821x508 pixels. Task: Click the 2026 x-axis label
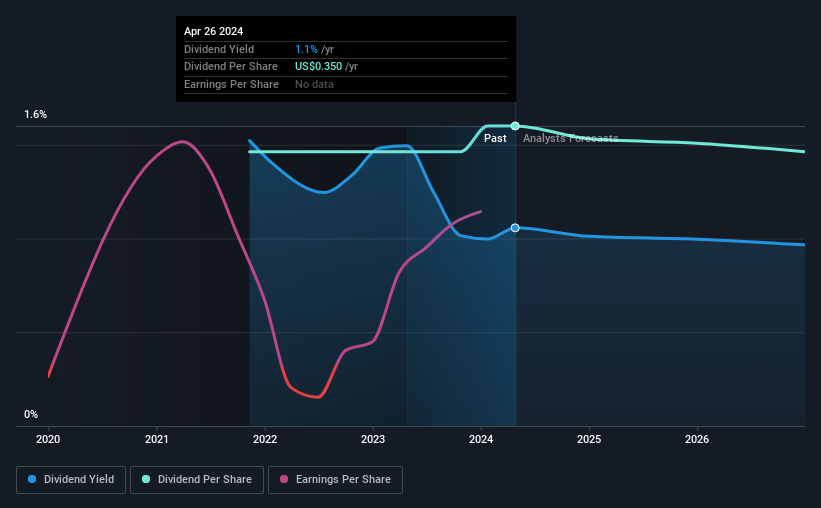click(x=697, y=439)
